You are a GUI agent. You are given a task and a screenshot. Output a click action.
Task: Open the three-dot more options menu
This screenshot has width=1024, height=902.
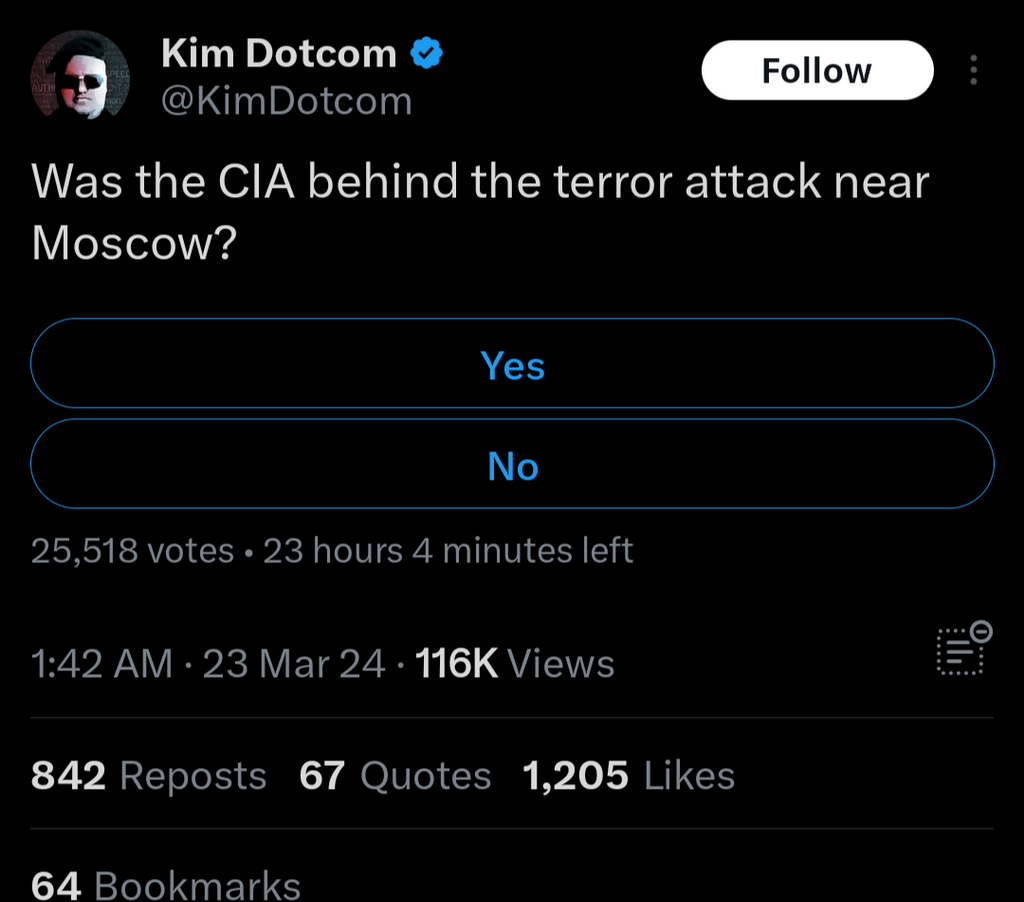(973, 70)
